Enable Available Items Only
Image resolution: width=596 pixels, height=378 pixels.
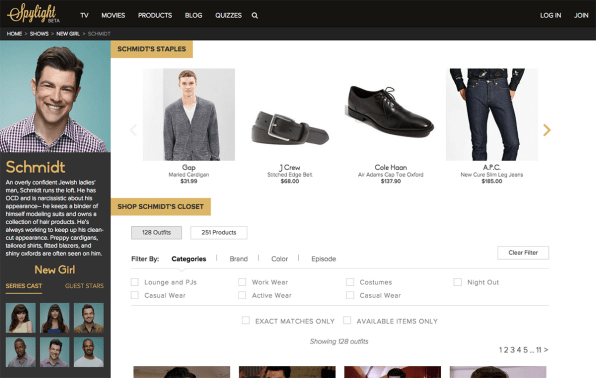pos(347,320)
